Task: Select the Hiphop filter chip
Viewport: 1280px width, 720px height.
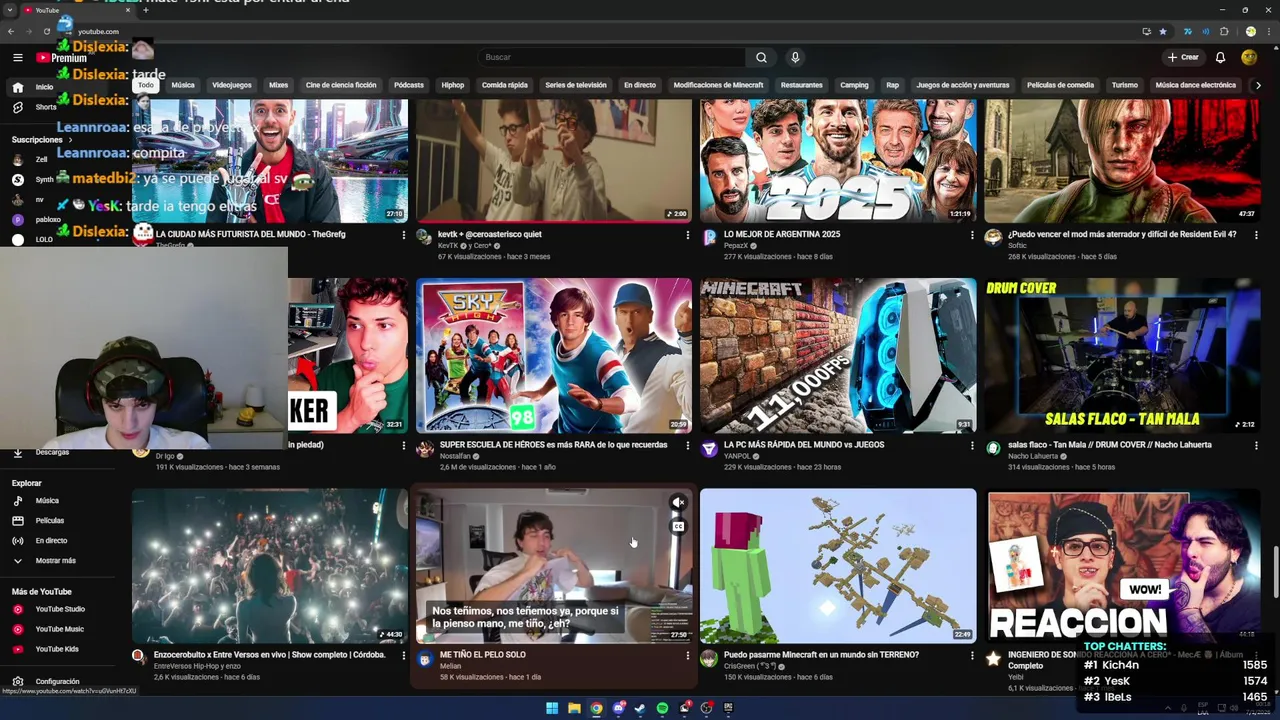Action: point(453,85)
